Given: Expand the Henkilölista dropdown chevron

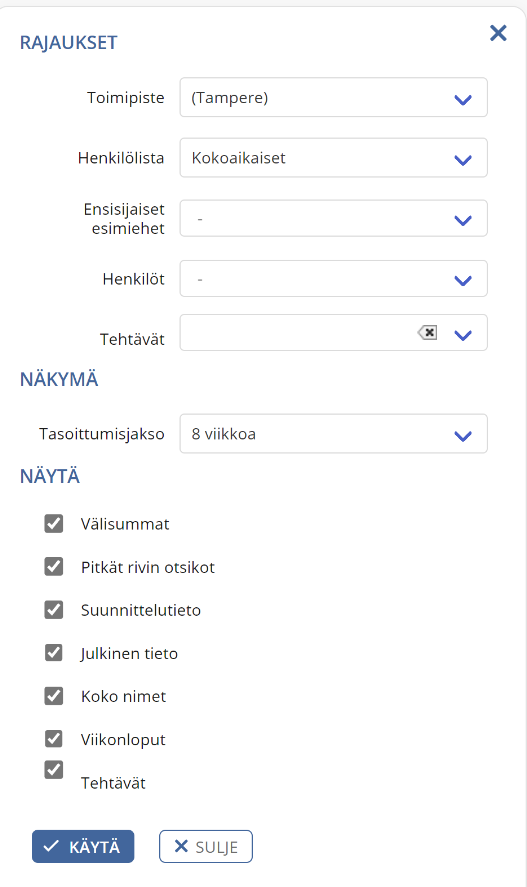Looking at the screenshot, I should click(x=463, y=160).
